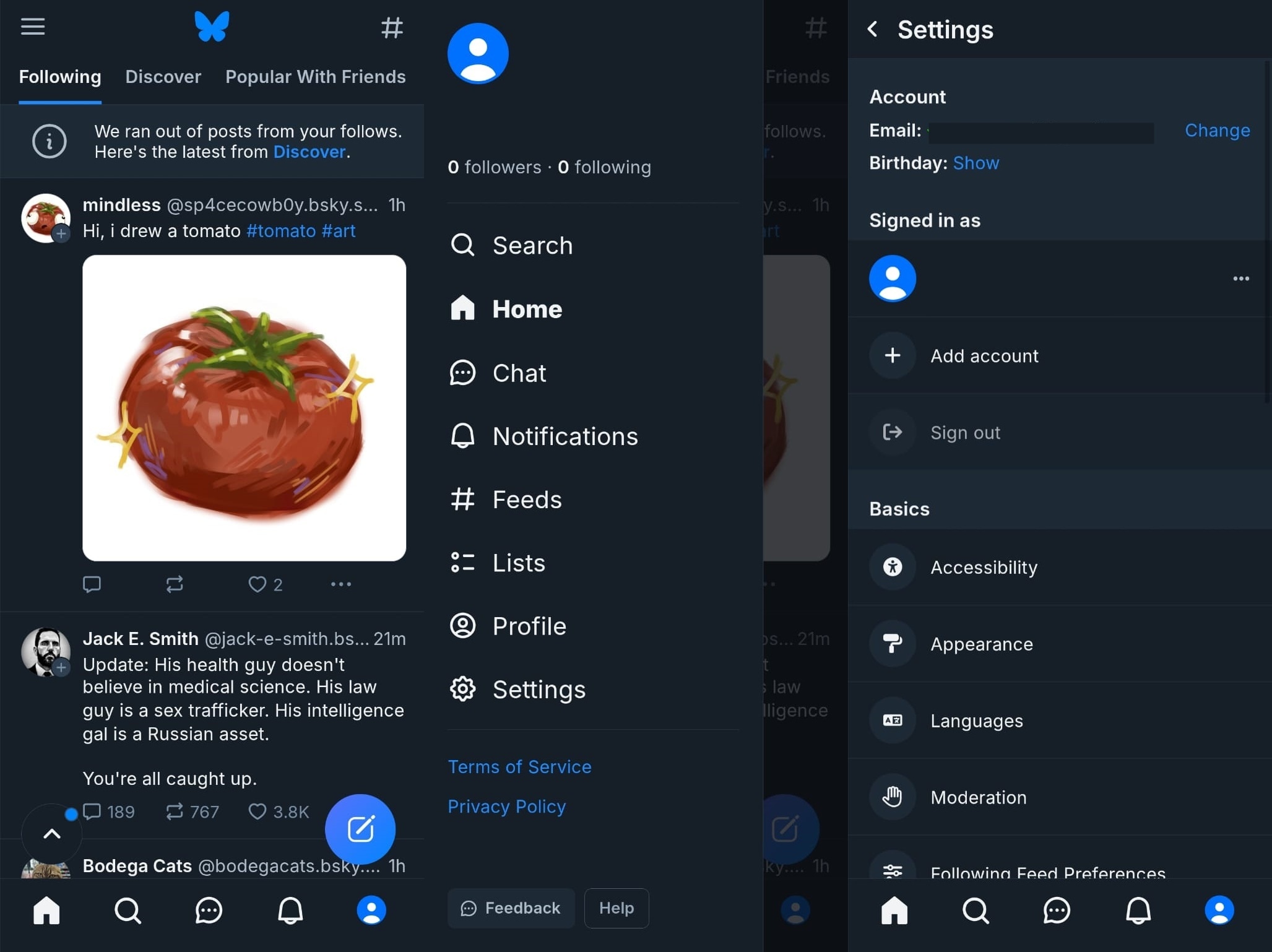The height and width of the screenshot is (952, 1272).
Task: Show the hidden Birthday value
Action: click(x=976, y=163)
